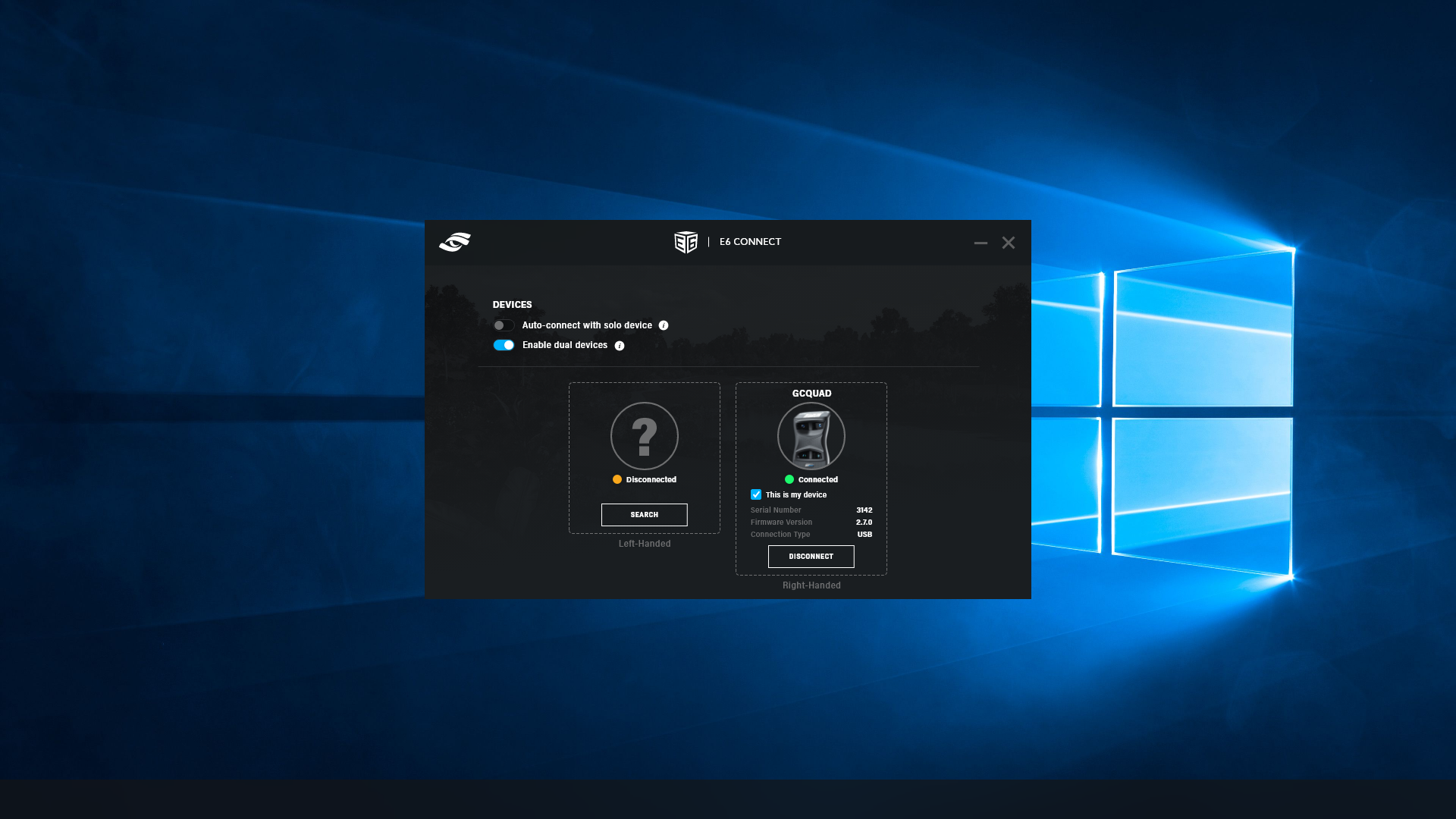Screen dimensions: 1456x819
Task: Close the E6 Connect window
Action: (x=1008, y=243)
